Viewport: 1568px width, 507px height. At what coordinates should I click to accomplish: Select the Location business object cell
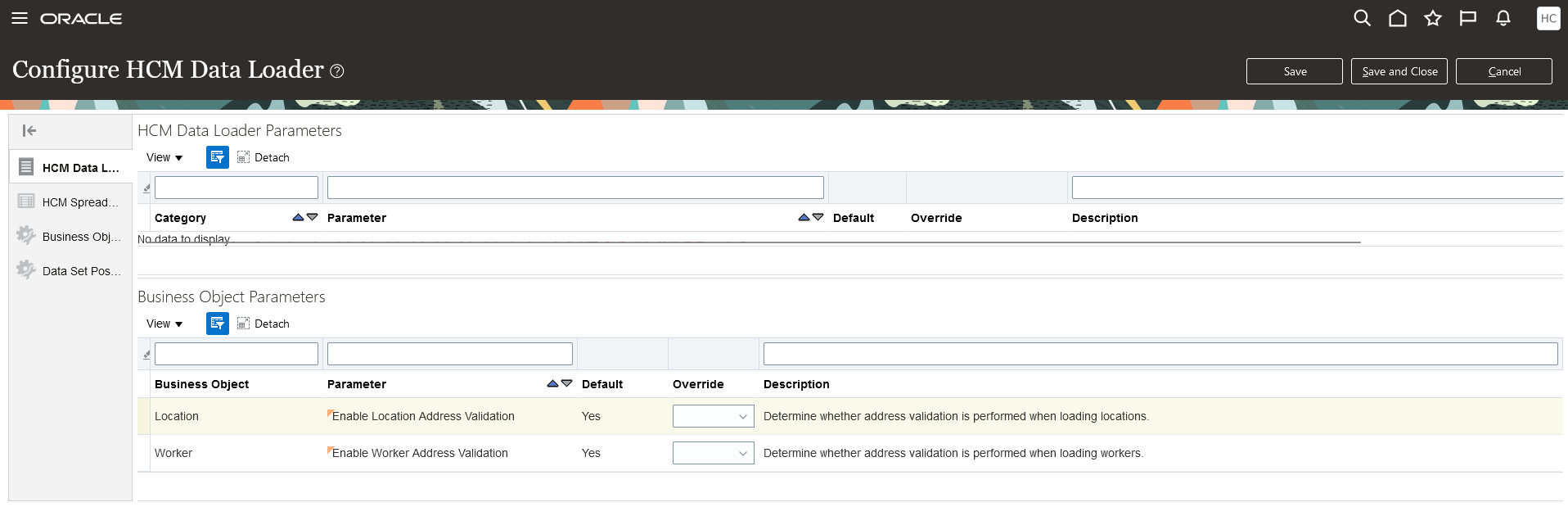tap(177, 416)
